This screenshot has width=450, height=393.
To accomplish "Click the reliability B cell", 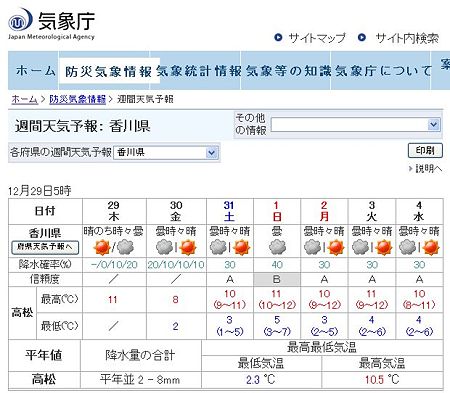I will (x=277, y=279).
